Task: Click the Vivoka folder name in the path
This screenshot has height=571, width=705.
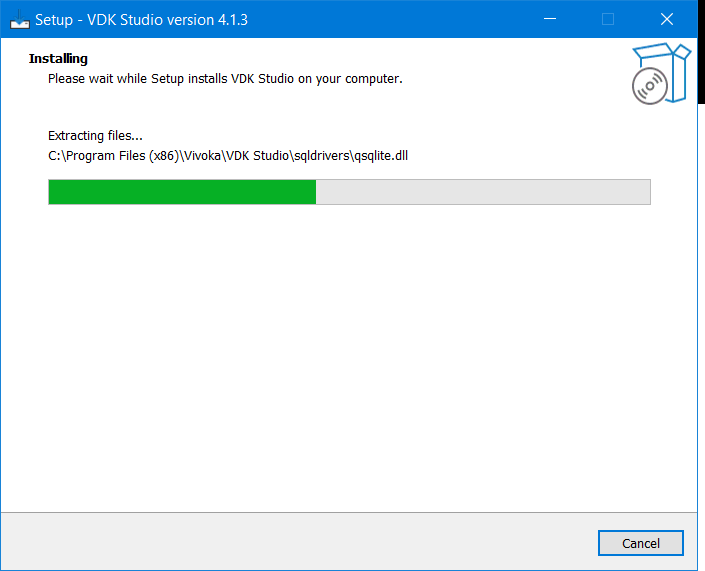Action: (x=203, y=155)
